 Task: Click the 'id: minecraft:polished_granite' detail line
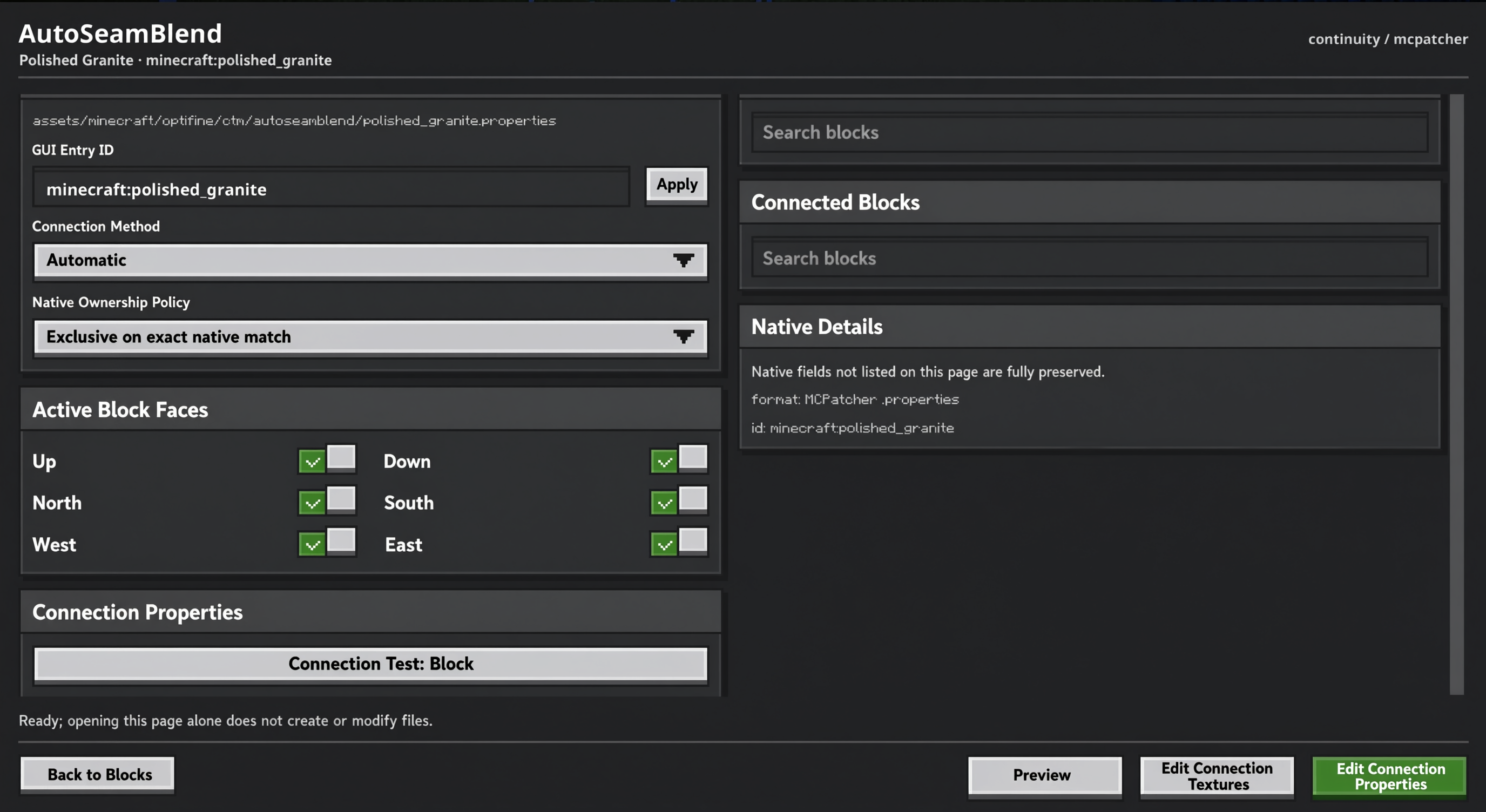(853, 428)
